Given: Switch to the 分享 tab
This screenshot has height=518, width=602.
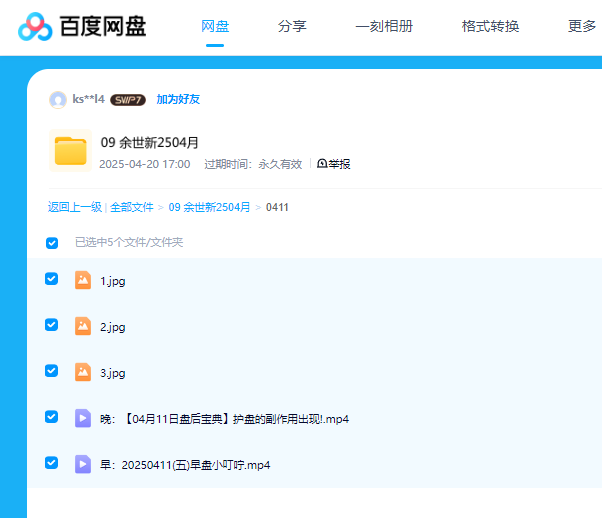Looking at the screenshot, I should [292, 27].
